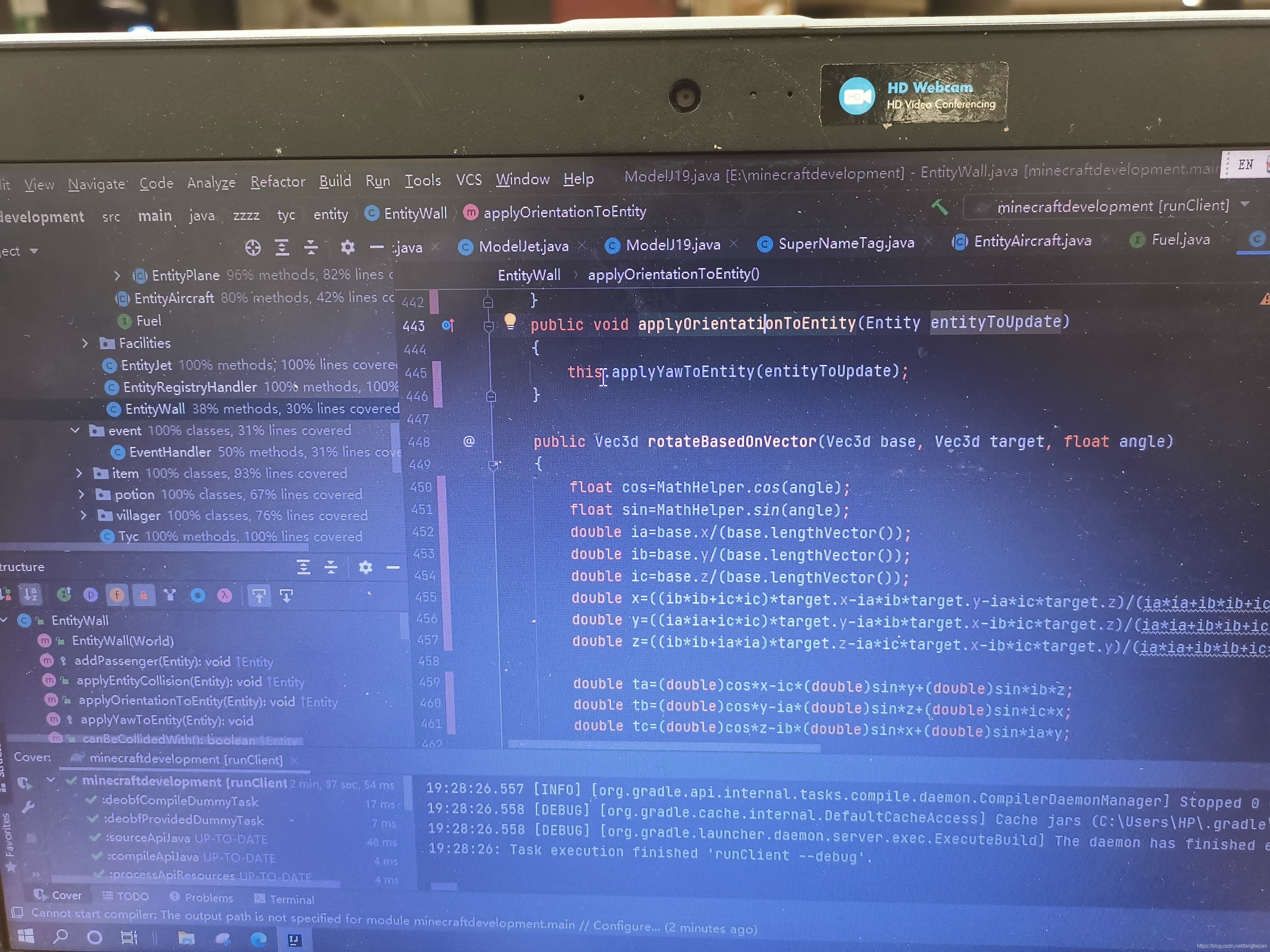Expand the Facilities folder in project tree

[85, 343]
